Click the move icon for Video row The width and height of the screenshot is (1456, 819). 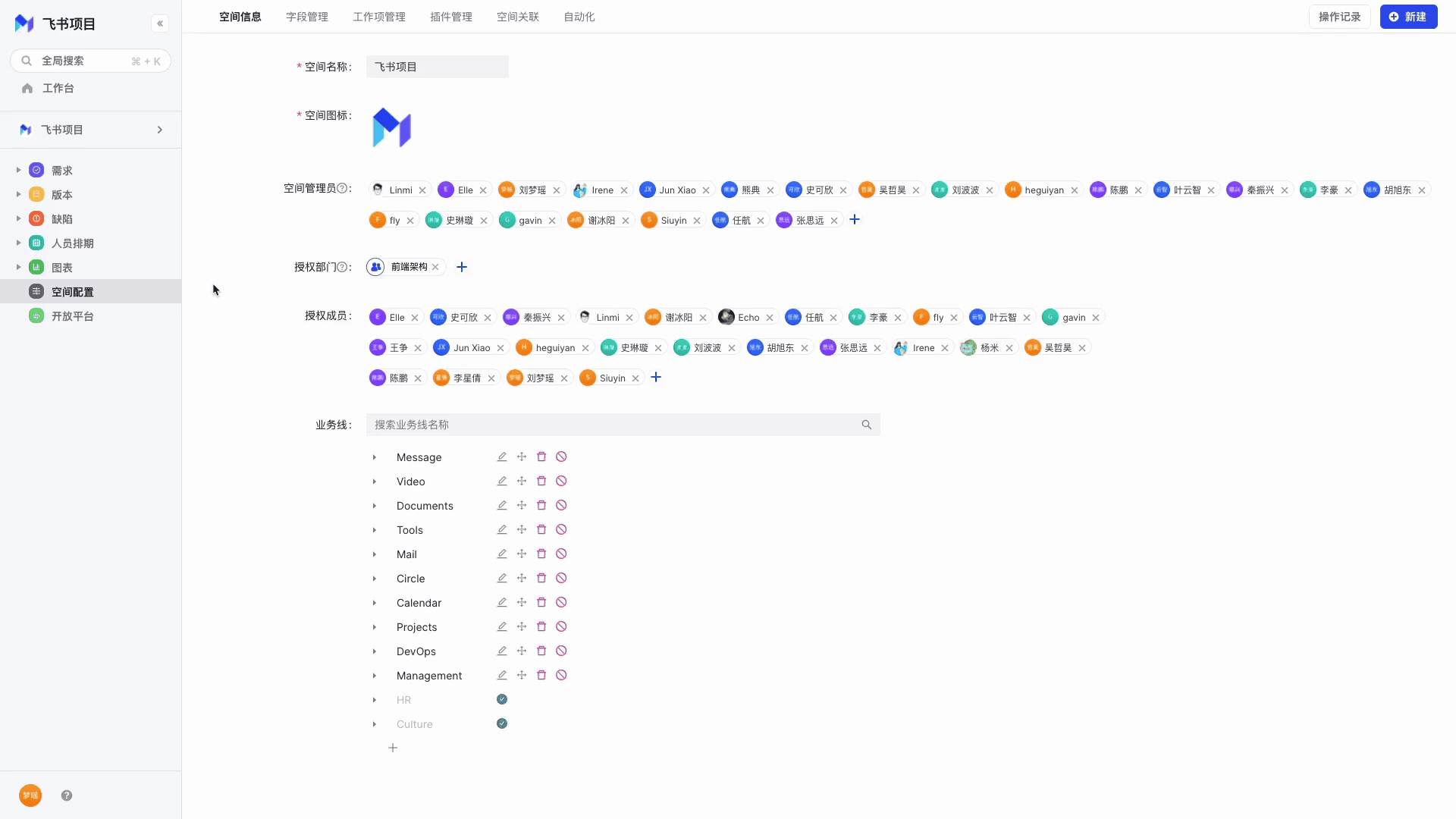point(522,482)
